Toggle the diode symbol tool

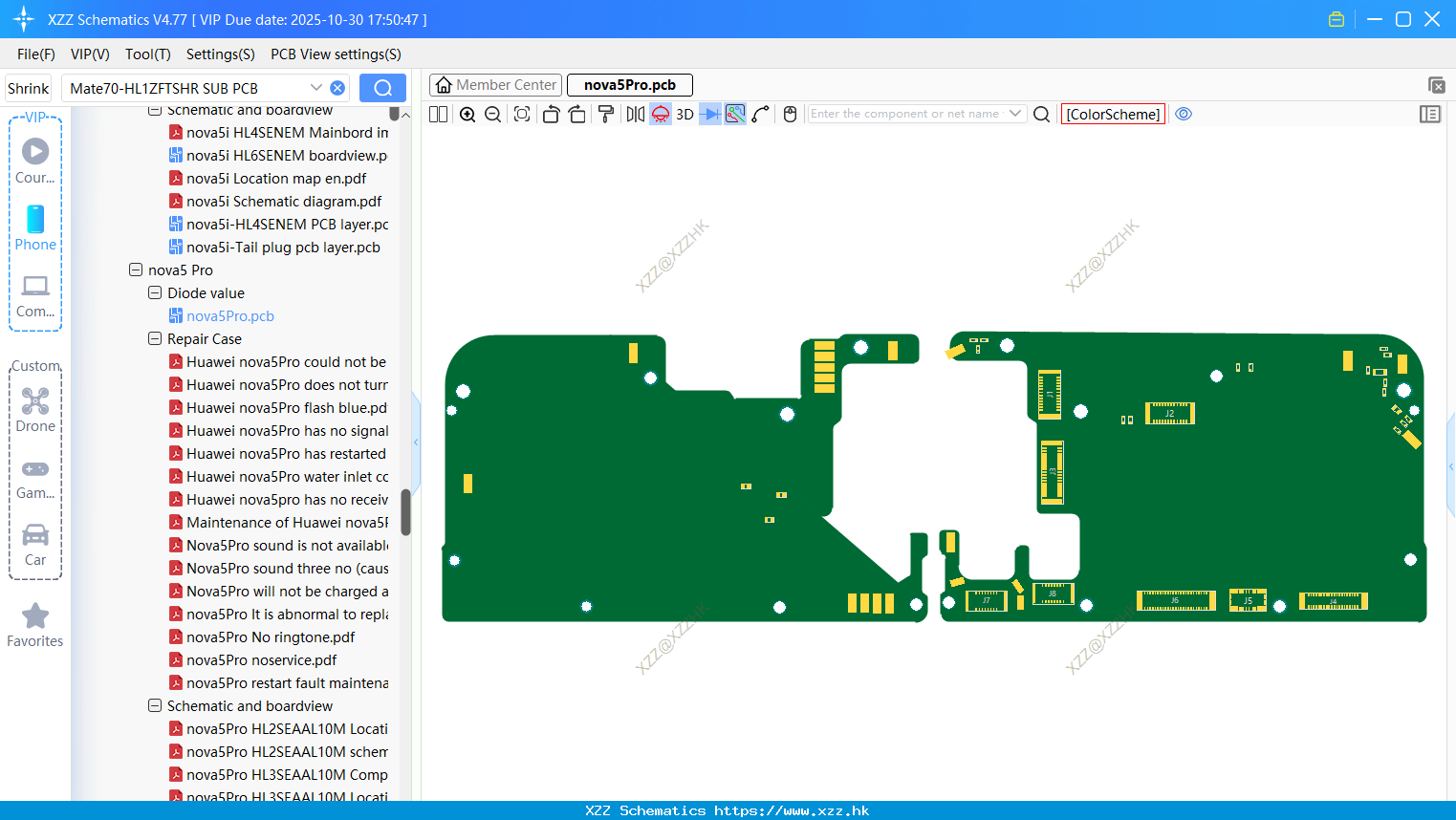point(710,114)
